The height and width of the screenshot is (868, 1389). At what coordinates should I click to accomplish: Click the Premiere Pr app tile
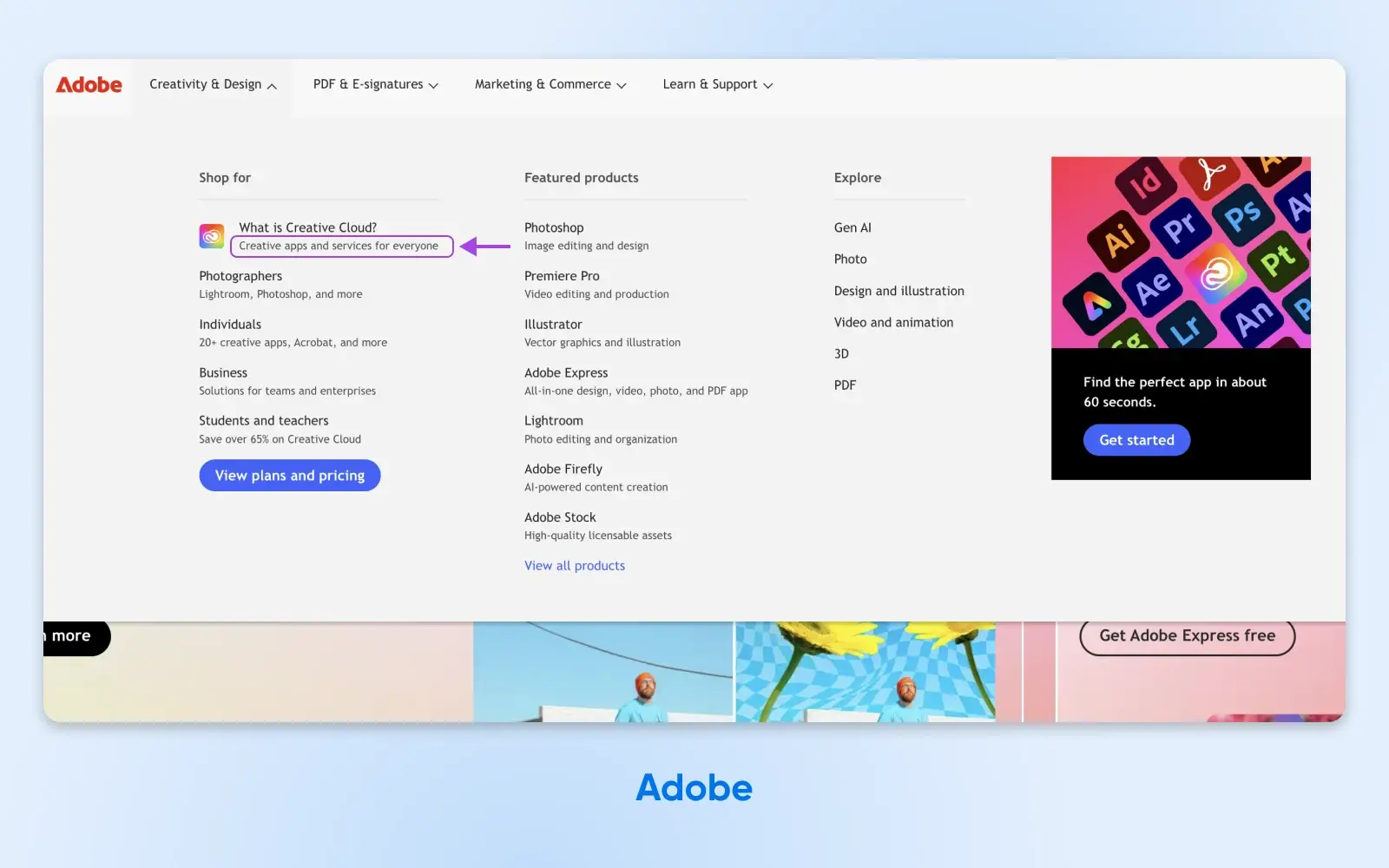[1180, 227]
